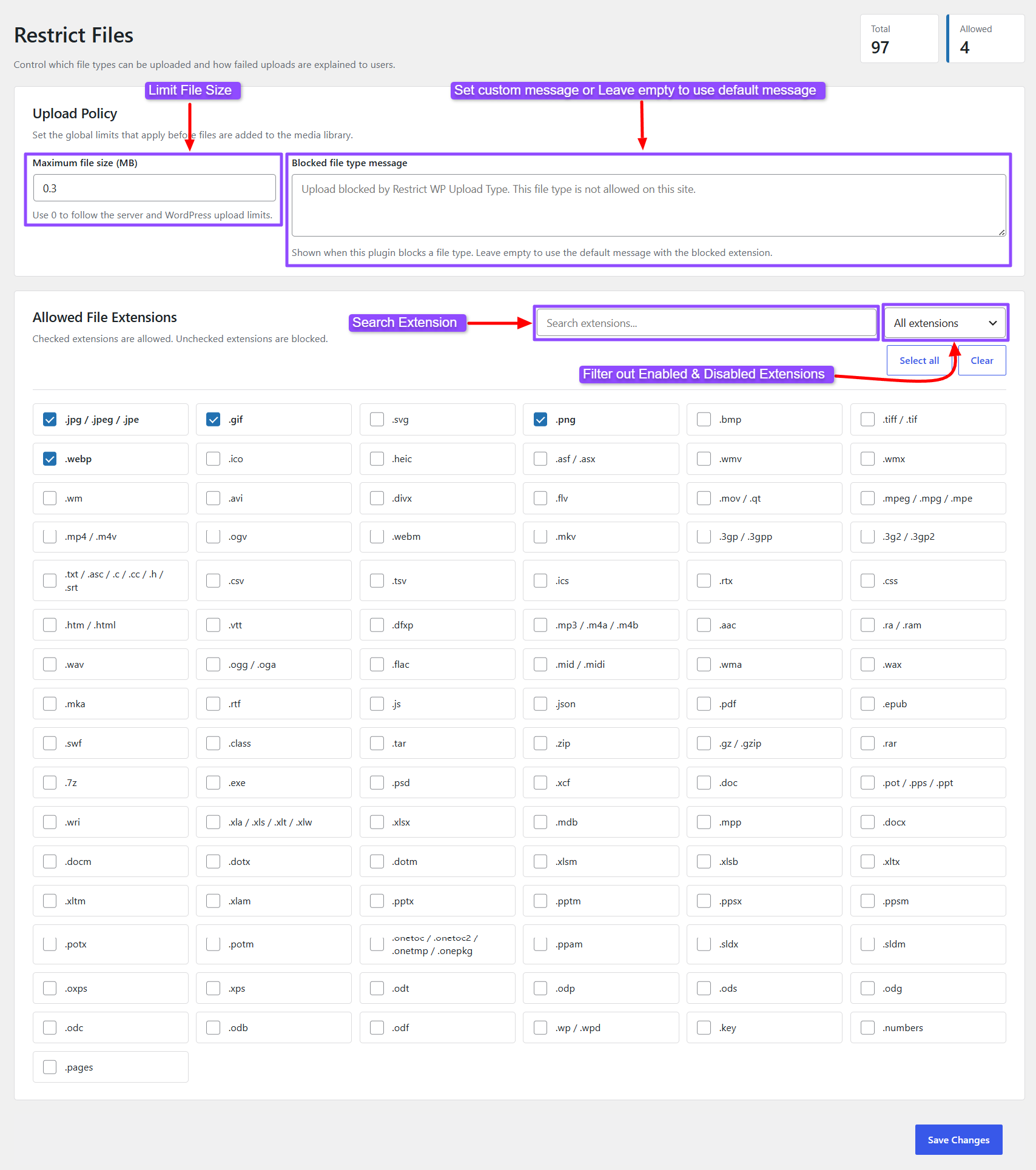1036x1170 pixels.
Task: Uncheck the .gif extension checkbox
Action: click(x=213, y=420)
